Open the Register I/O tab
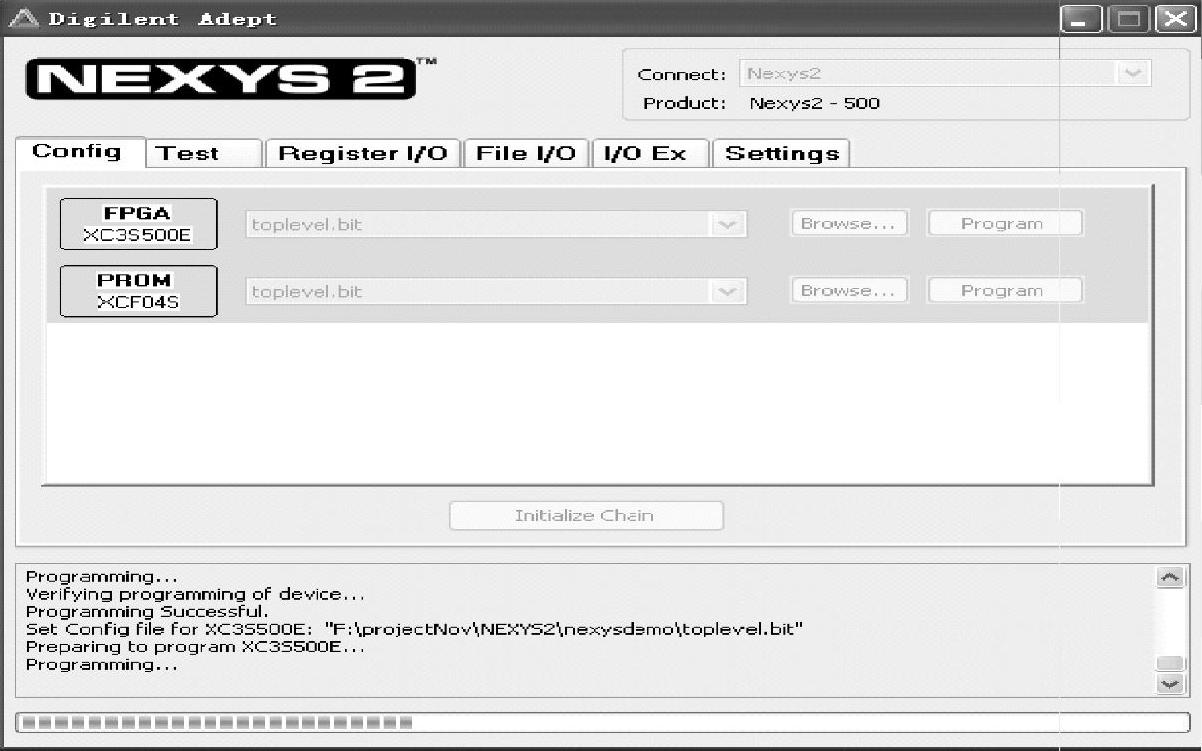The height and width of the screenshot is (751, 1202). tap(362, 153)
